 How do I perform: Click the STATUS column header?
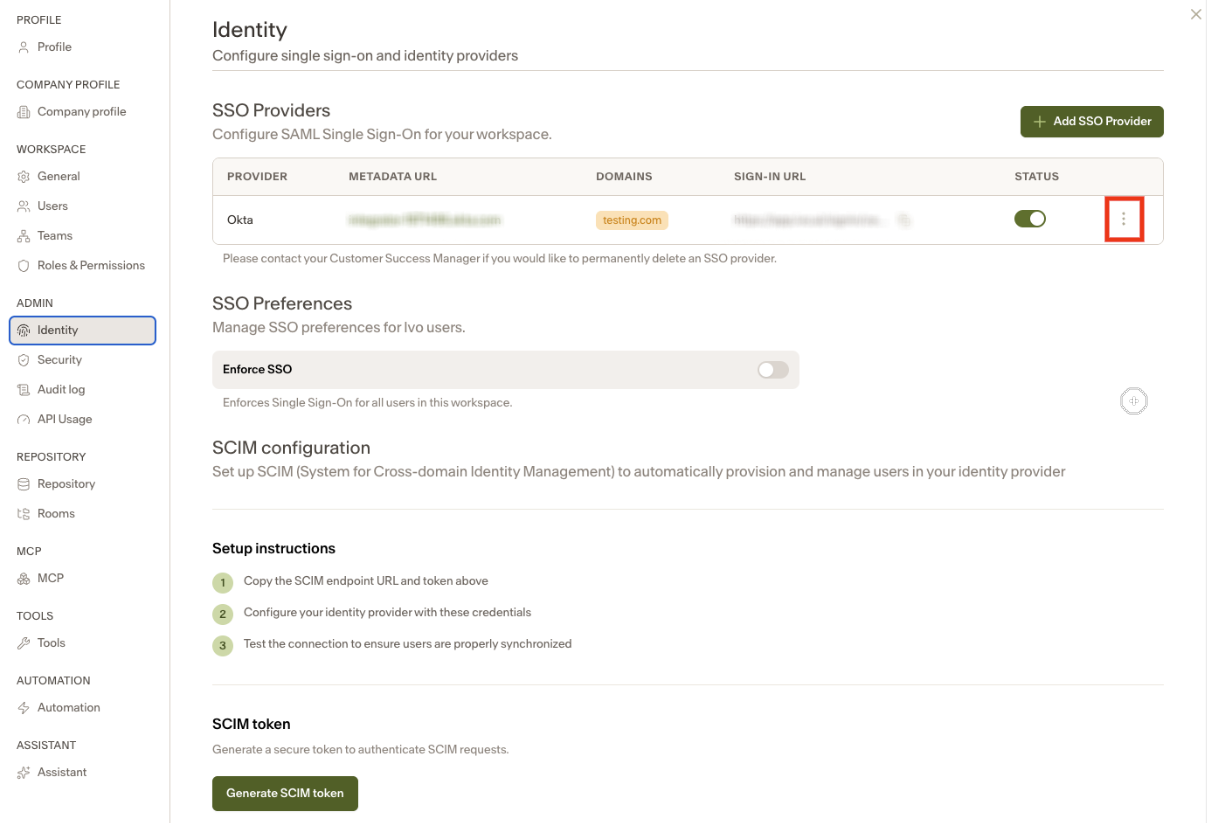(1036, 176)
